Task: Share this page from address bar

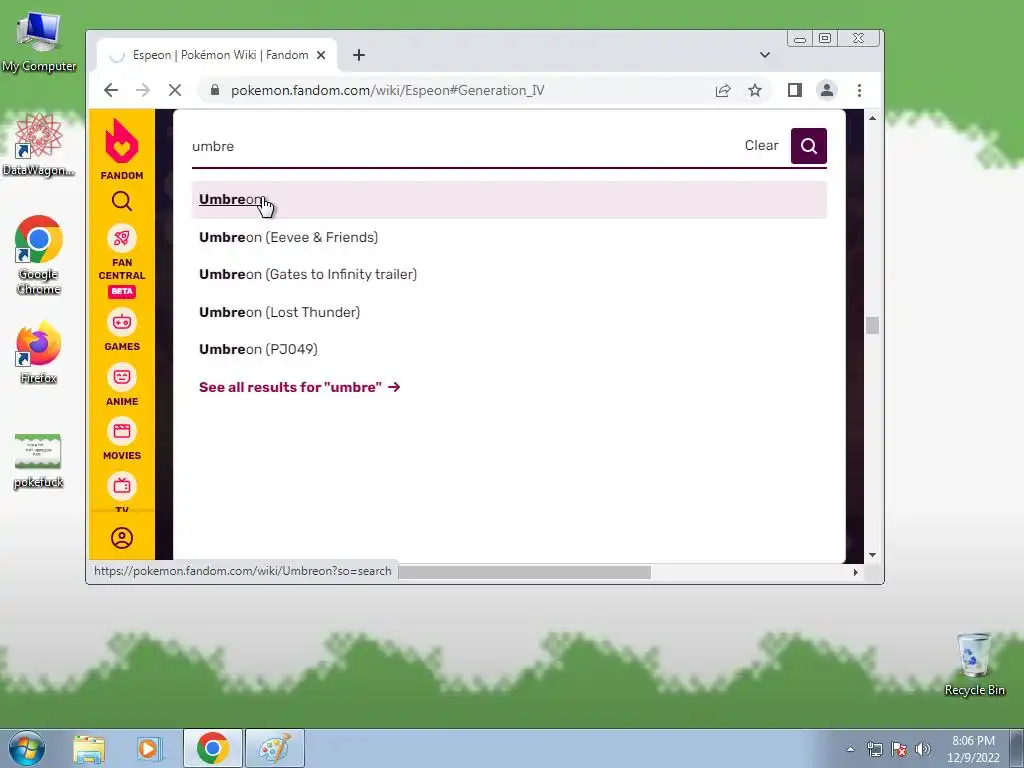Action: [x=723, y=90]
